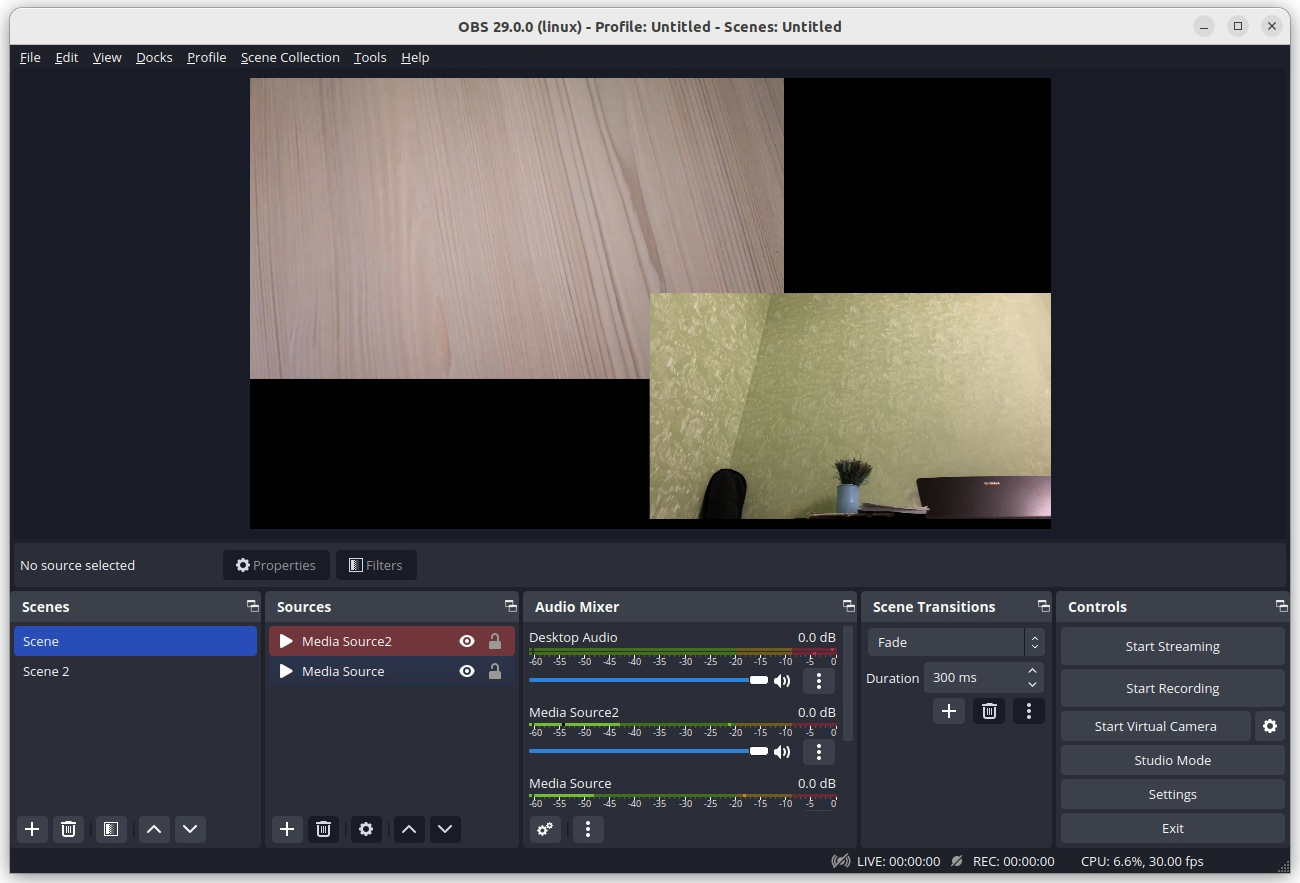Add a new scene with plus icon
Screen dimensions: 1300x883
point(32,829)
